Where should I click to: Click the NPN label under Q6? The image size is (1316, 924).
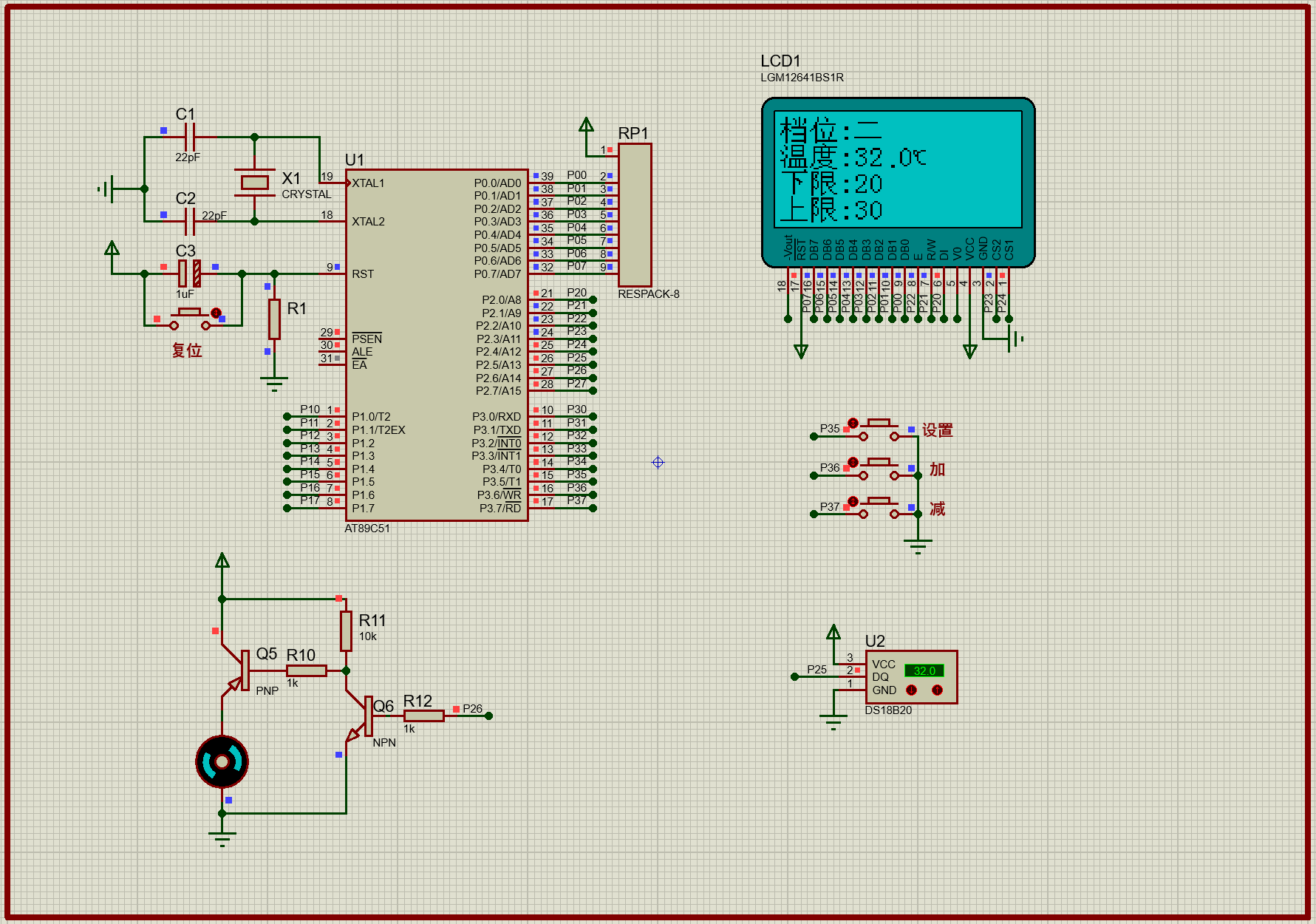click(384, 742)
